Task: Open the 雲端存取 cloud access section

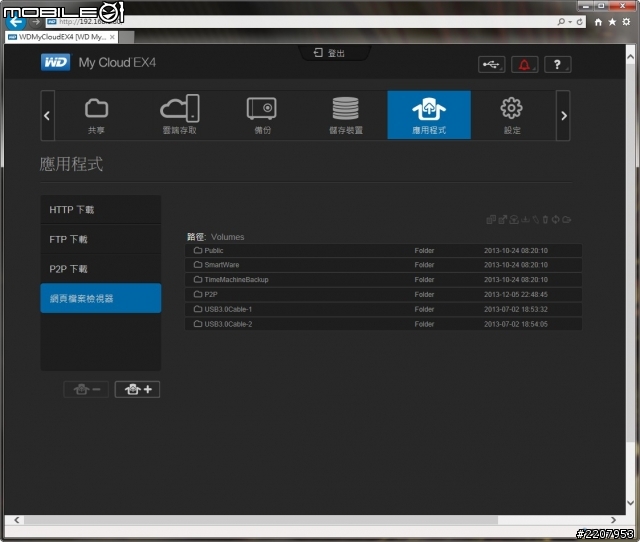Action: point(180,116)
